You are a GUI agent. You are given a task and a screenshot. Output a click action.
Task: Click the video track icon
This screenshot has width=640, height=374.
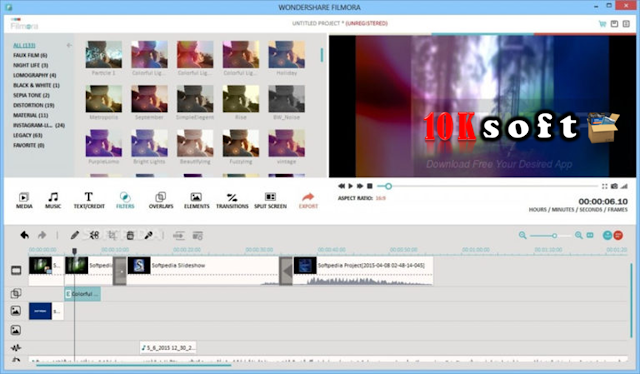16,270
